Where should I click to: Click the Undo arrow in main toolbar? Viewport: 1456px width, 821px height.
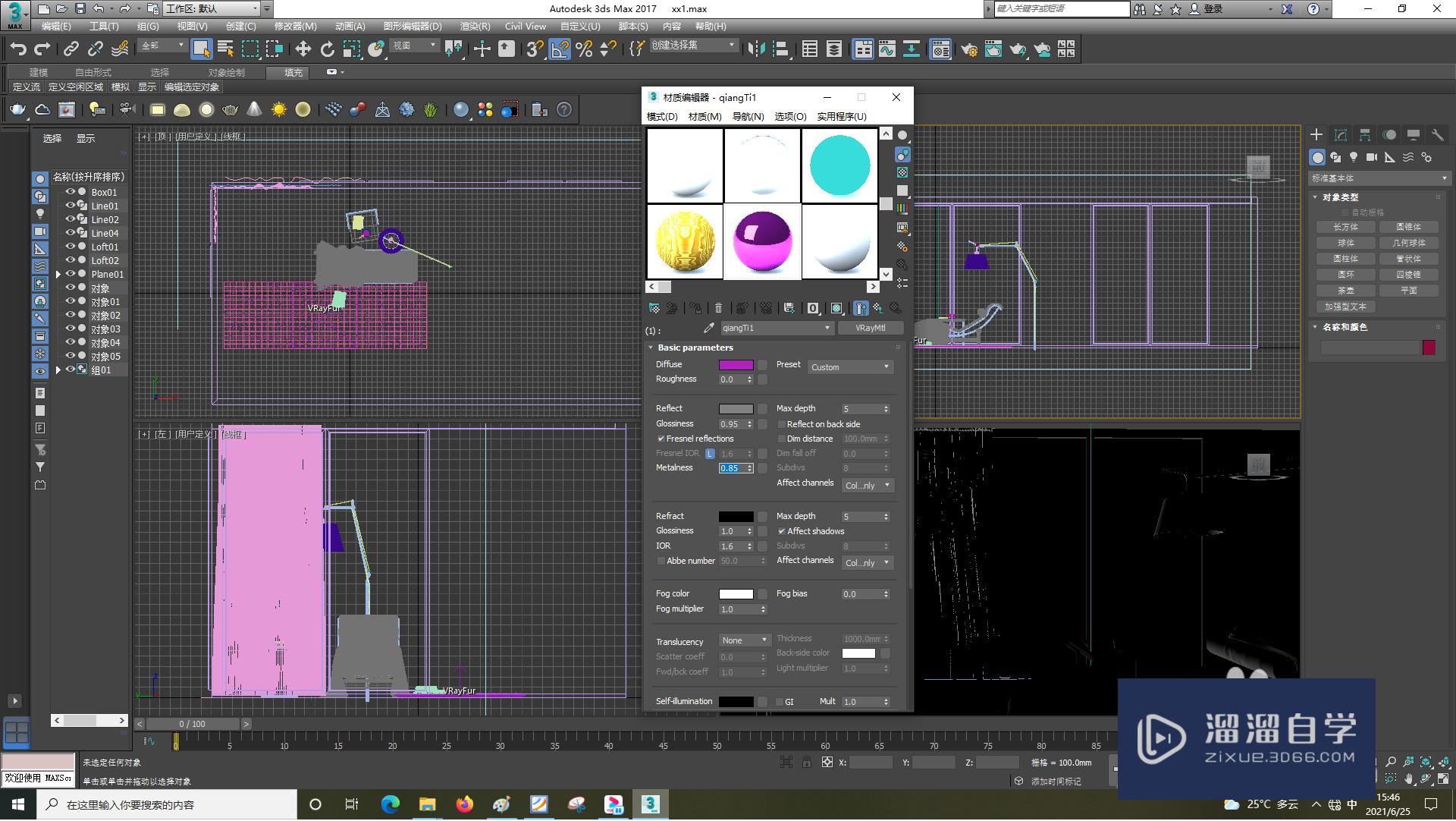(17, 49)
